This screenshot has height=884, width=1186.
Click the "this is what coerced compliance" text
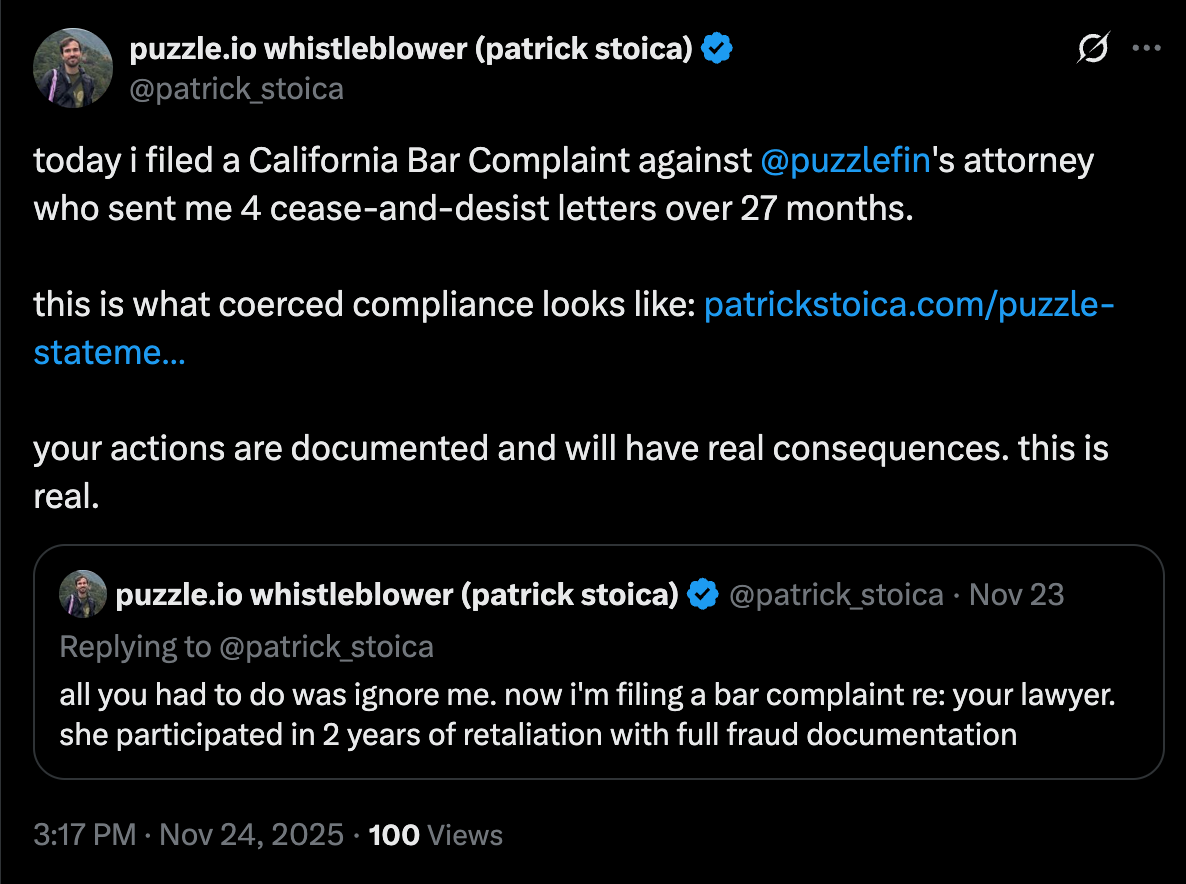click(x=364, y=306)
